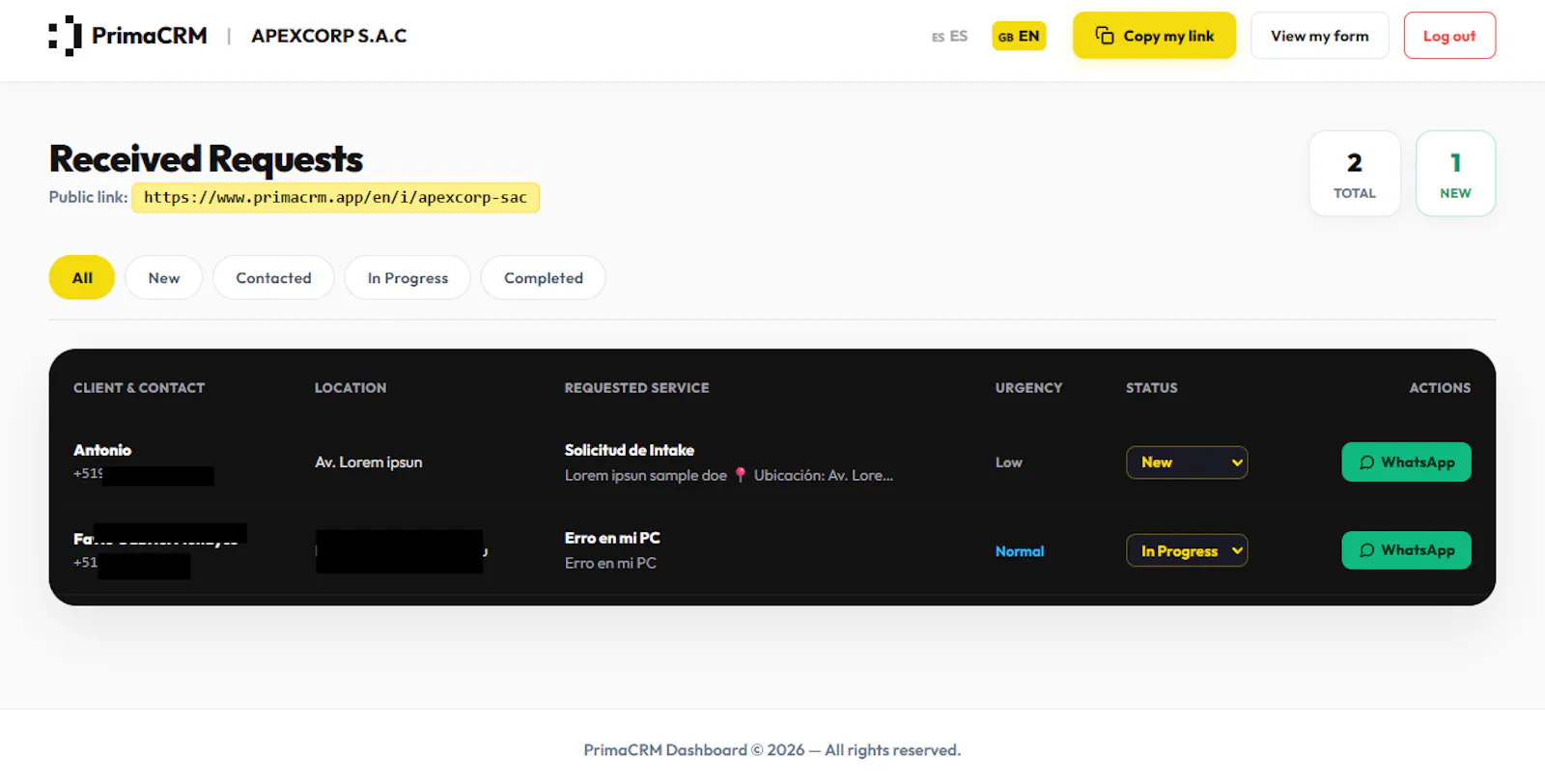Image resolution: width=1545 pixels, height=784 pixels.
Task: Click the Log out button
Action: tap(1449, 36)
